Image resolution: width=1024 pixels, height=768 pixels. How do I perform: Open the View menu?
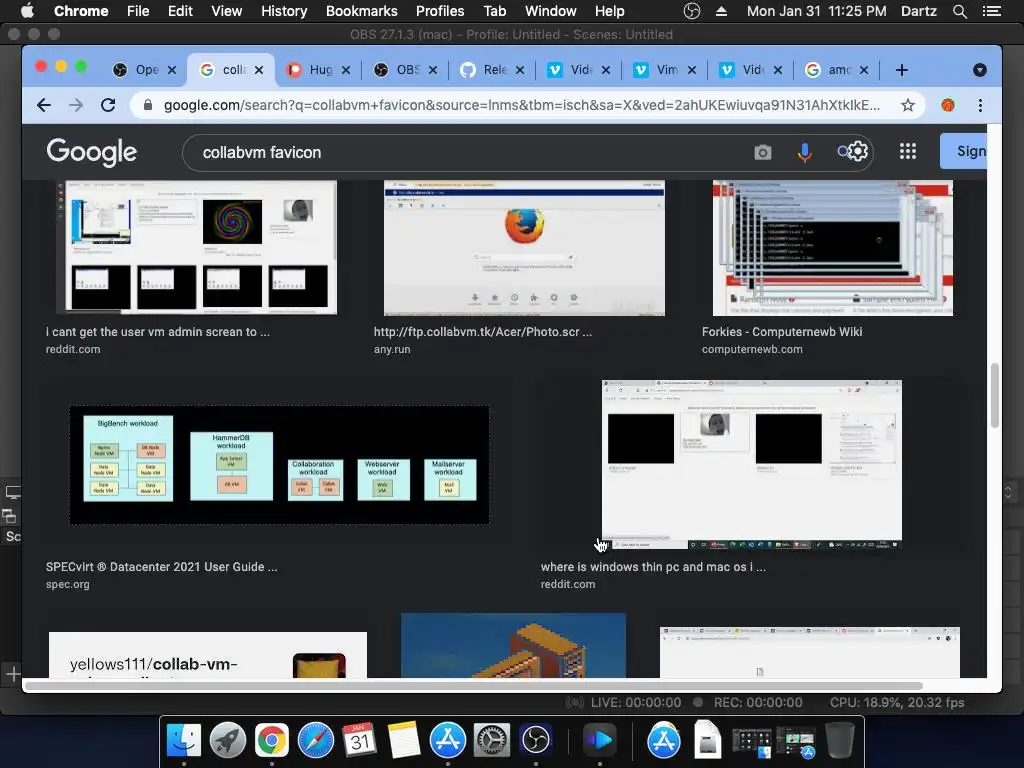227,11
